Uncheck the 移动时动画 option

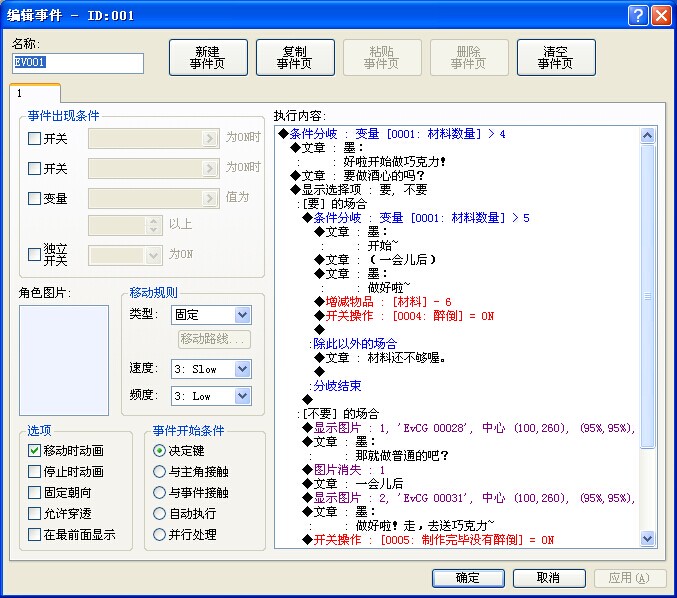click(34, 451)
